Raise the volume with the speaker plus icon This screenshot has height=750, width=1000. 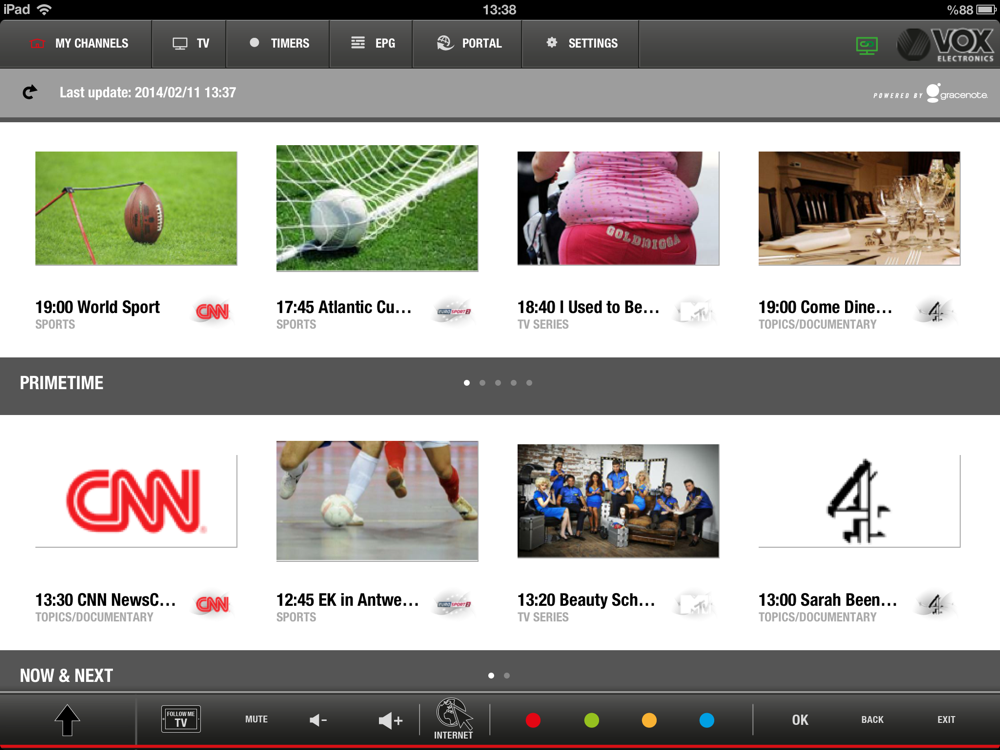390,721
